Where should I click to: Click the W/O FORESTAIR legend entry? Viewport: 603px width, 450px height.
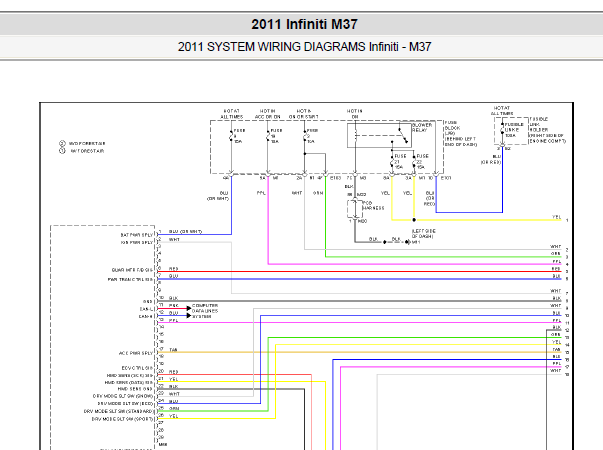point(82,143)
